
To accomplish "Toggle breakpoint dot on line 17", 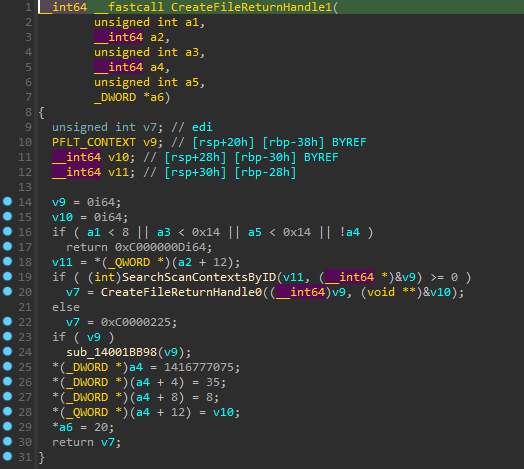I will pyautogui.click(x=7, y=246).
